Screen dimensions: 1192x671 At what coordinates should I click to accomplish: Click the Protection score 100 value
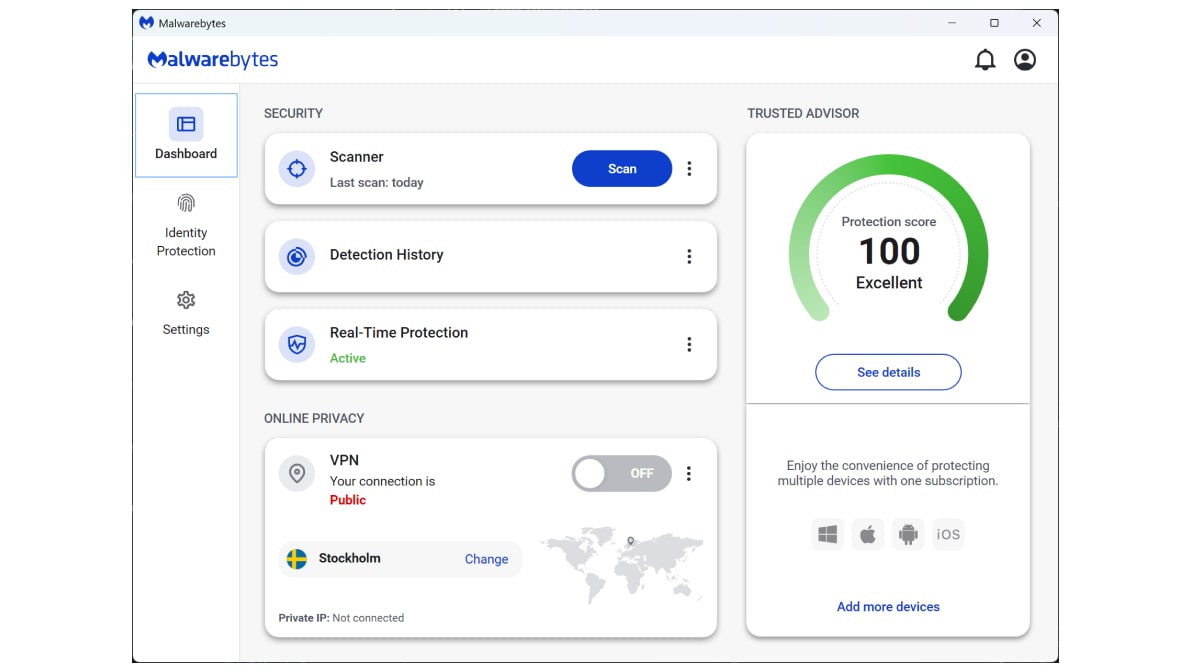coord(889,252)
